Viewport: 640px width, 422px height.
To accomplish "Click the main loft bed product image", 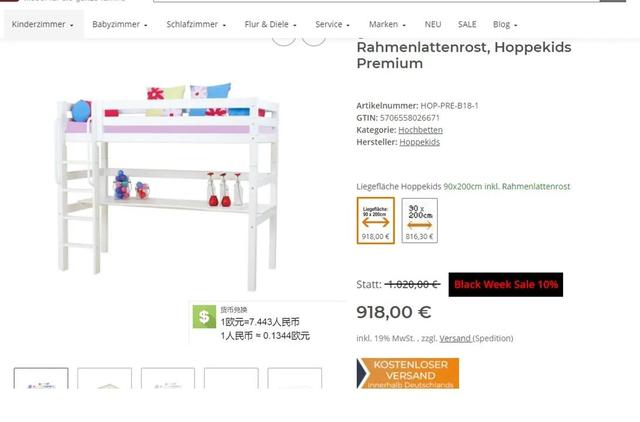I will 167,186.
